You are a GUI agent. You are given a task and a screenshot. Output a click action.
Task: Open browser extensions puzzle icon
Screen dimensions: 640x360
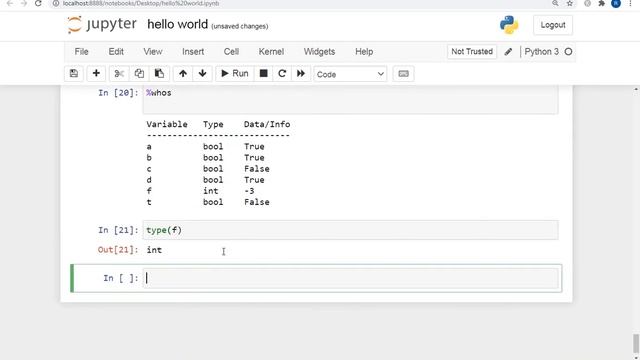602,3
